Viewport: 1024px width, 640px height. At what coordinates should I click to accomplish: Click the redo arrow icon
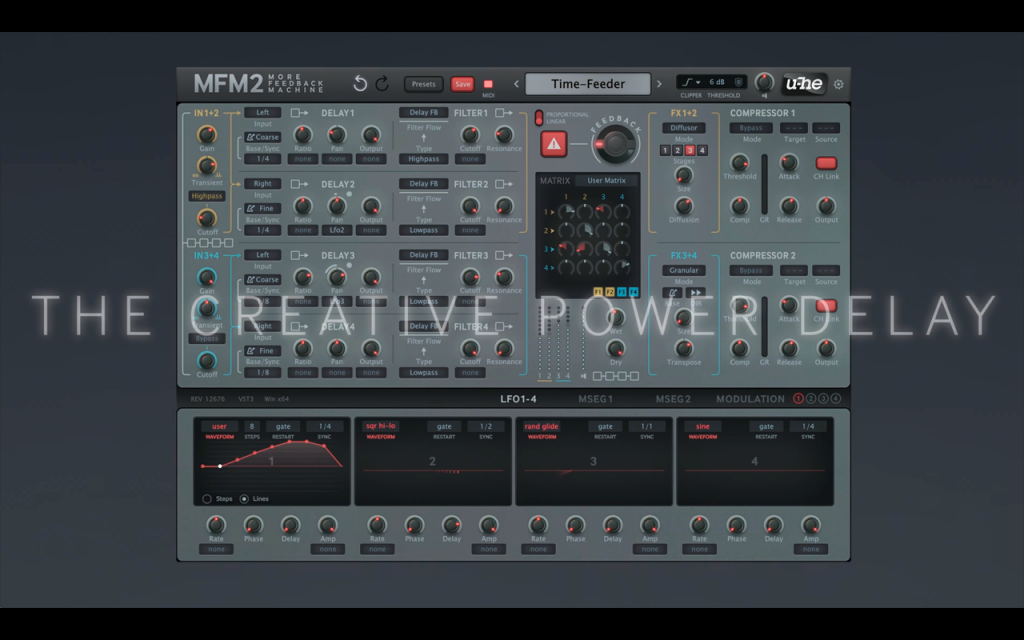(383, 84)
